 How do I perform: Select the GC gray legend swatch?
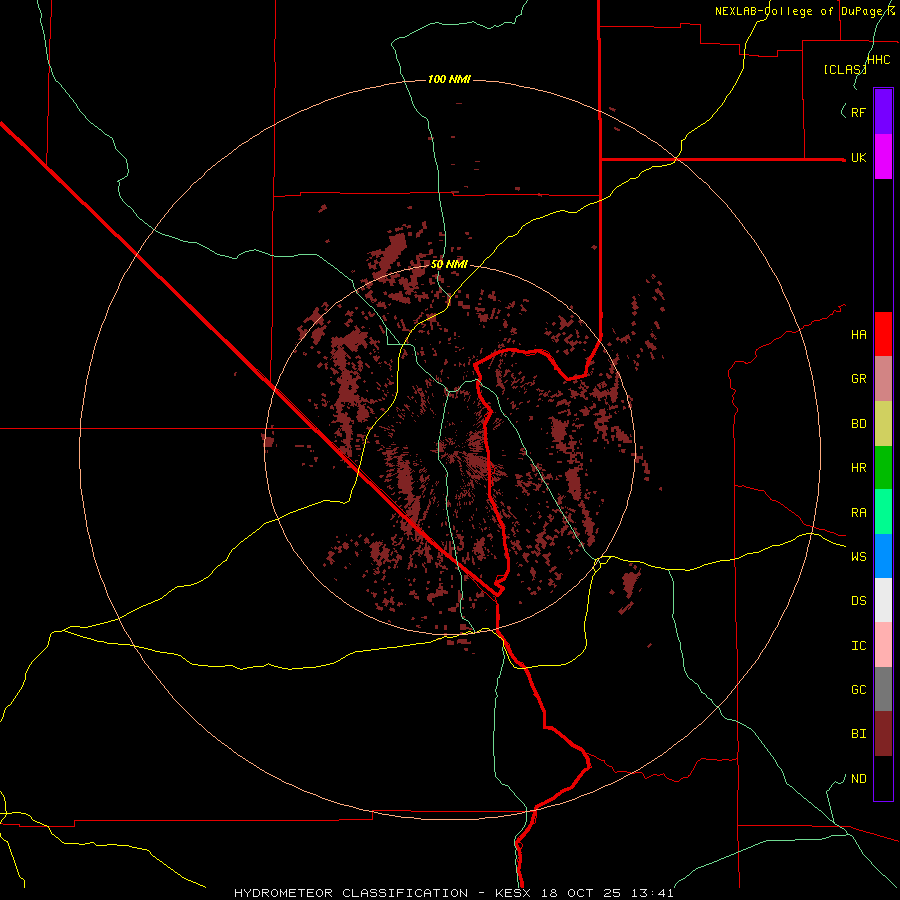[883, 689]
